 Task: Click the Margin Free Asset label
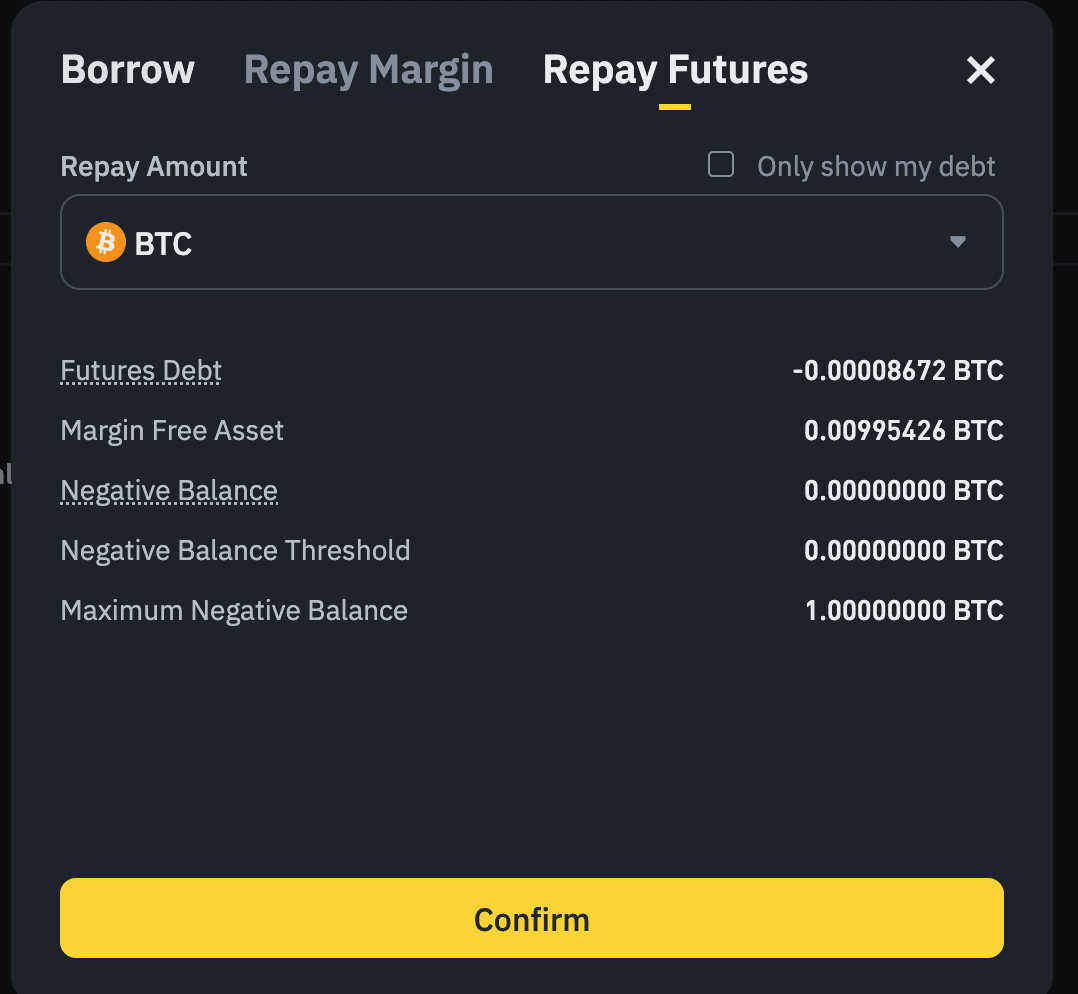point(172,431)
